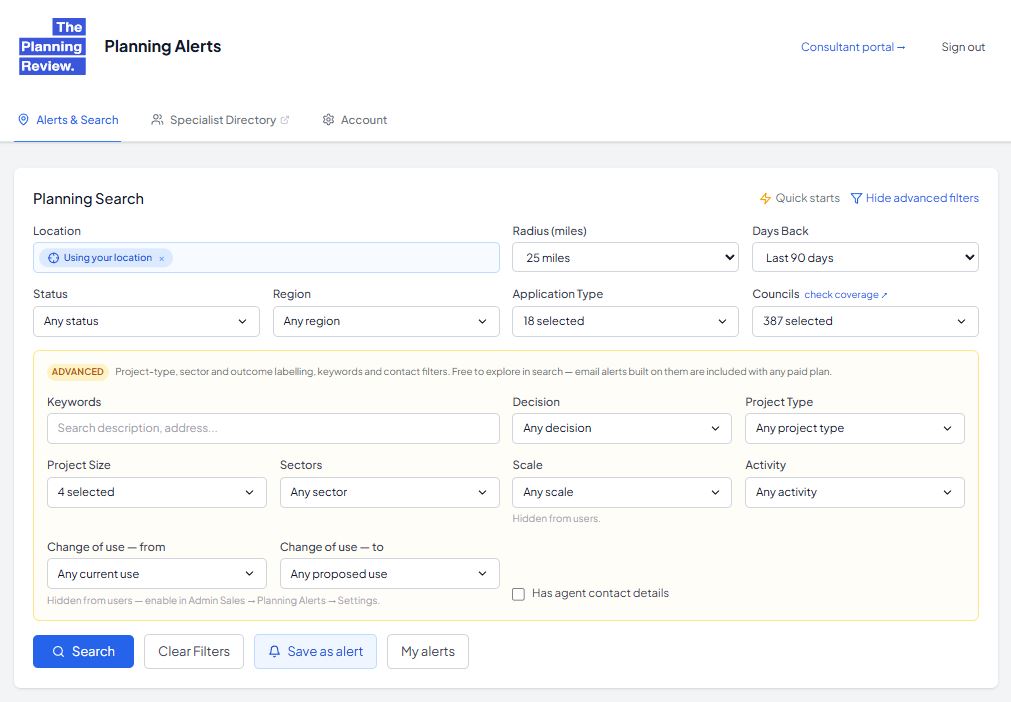Viewport: 1011px width, 702px height.
Task: Click the map pin icon beside Alerts & Search
Action: [23, 120]
